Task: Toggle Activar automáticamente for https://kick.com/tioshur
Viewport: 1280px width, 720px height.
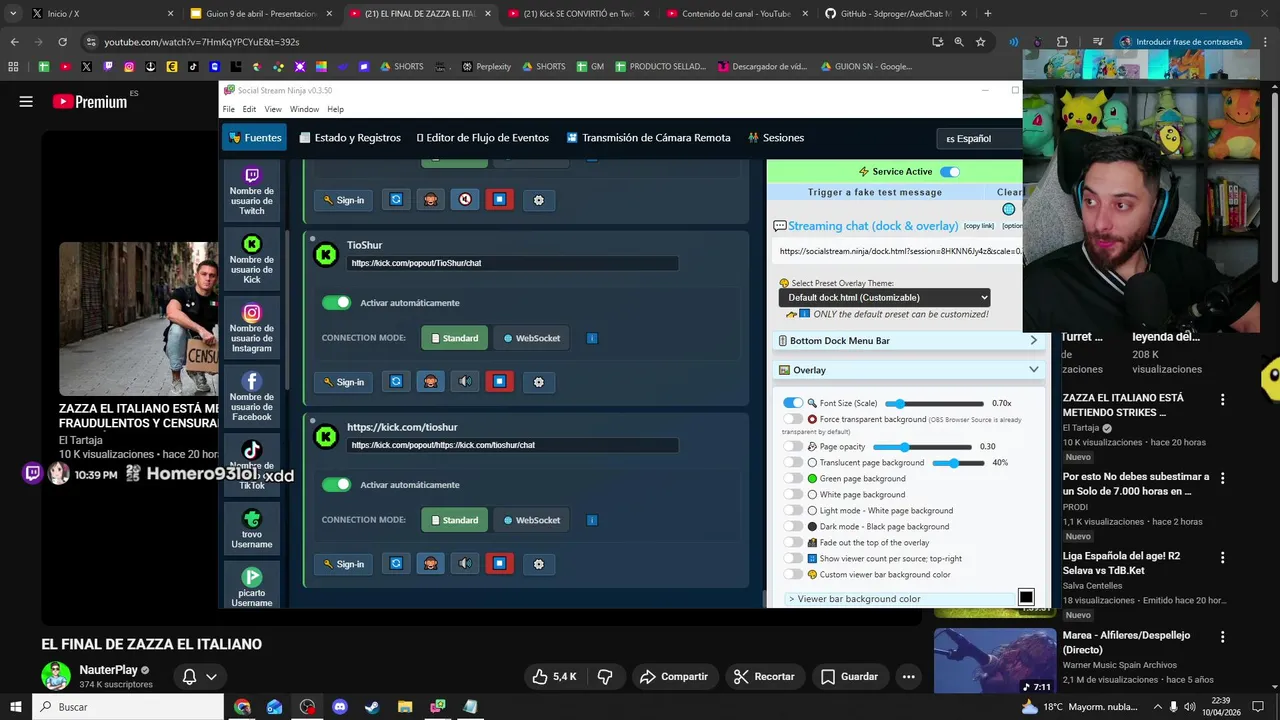Action: pyautogui.click(x=337, y=484)
